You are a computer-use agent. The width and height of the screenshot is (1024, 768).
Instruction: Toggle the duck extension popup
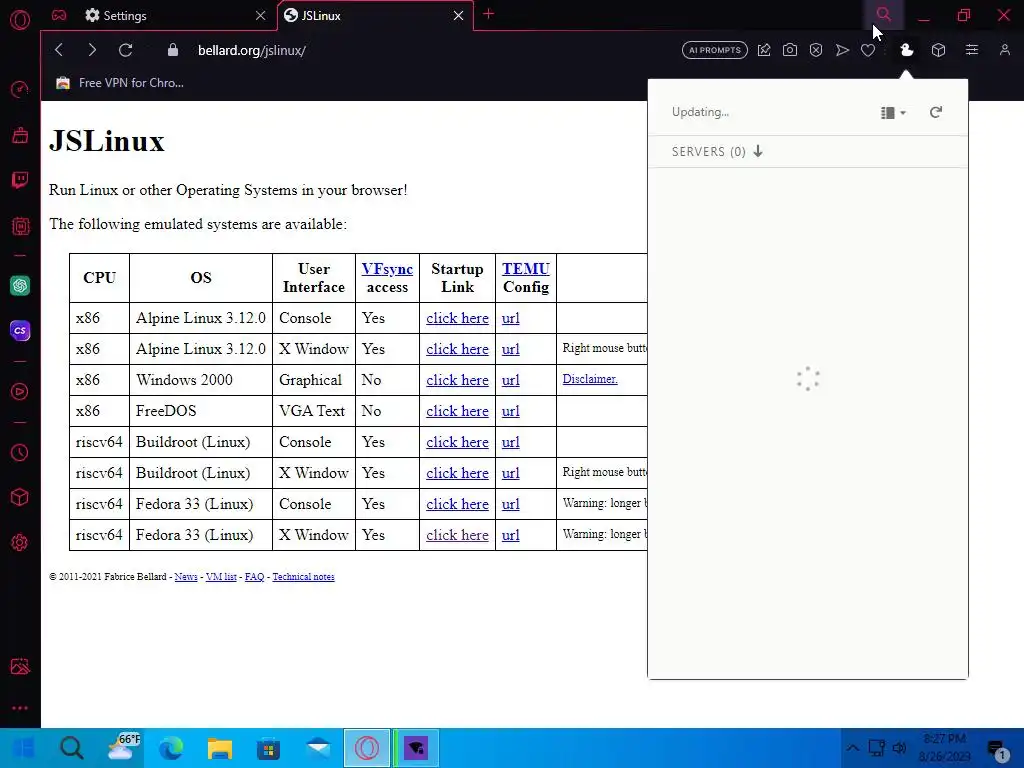(x=906, y=50)
